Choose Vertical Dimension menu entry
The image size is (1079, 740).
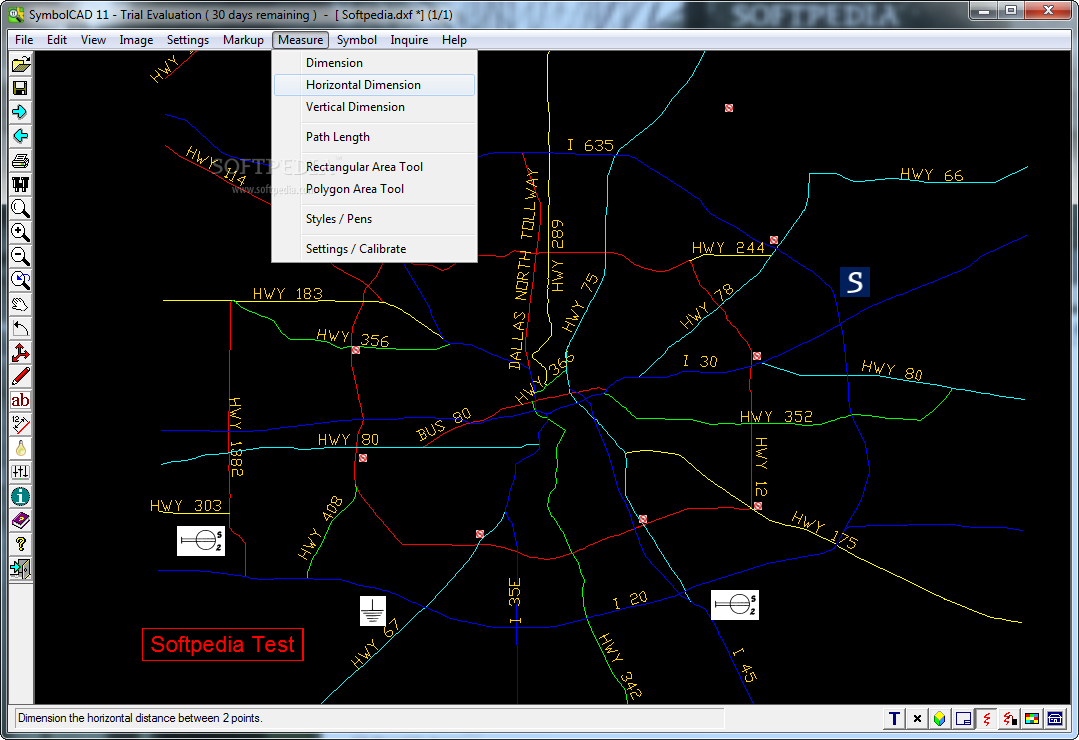(374, 107)
